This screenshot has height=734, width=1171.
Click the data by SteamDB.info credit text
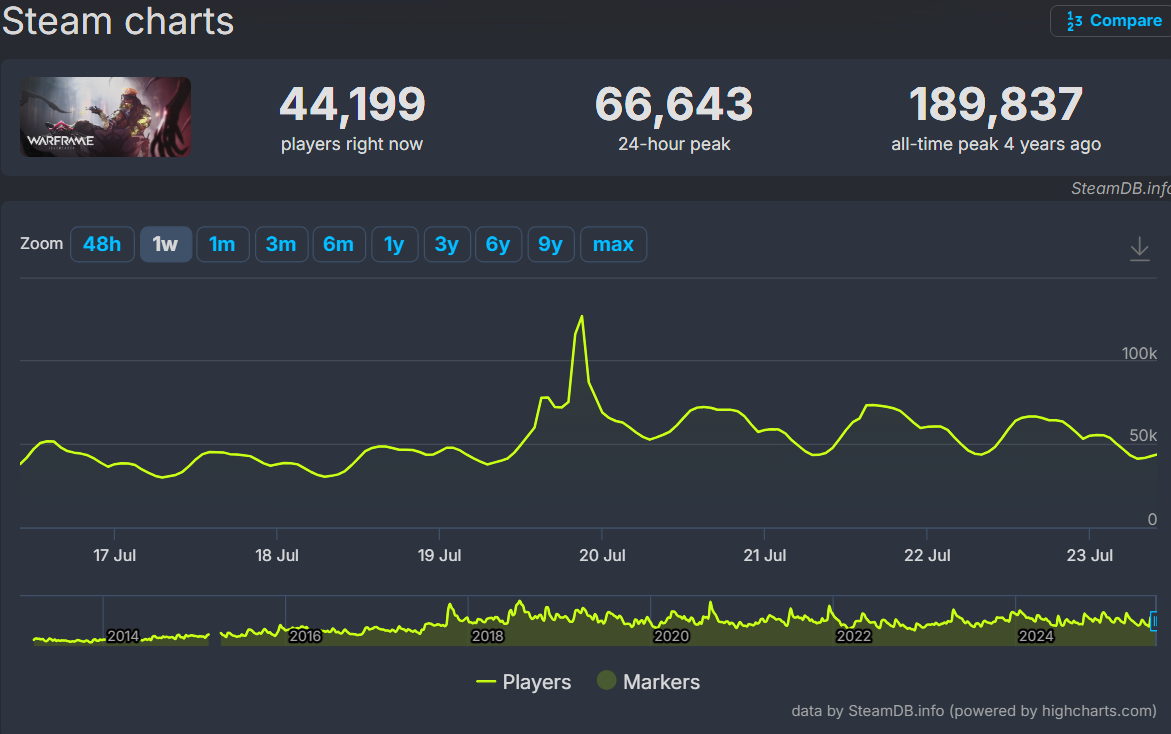click(x=974, y=711)
